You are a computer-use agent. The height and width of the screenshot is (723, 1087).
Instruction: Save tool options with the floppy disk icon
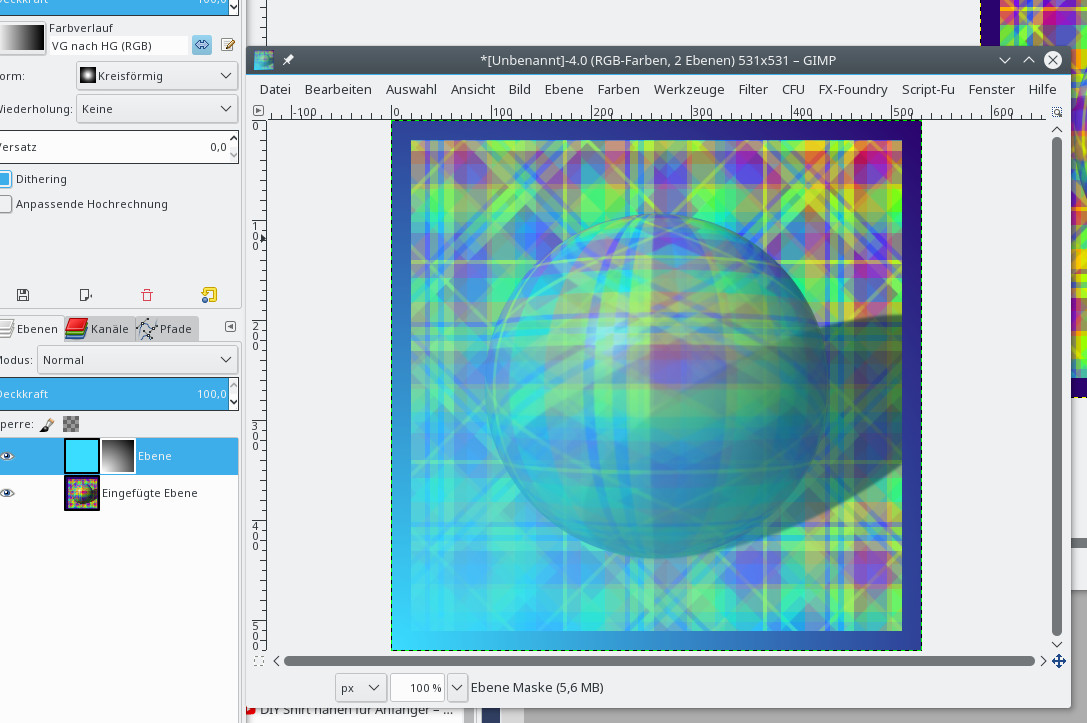(x=23, y=294)
